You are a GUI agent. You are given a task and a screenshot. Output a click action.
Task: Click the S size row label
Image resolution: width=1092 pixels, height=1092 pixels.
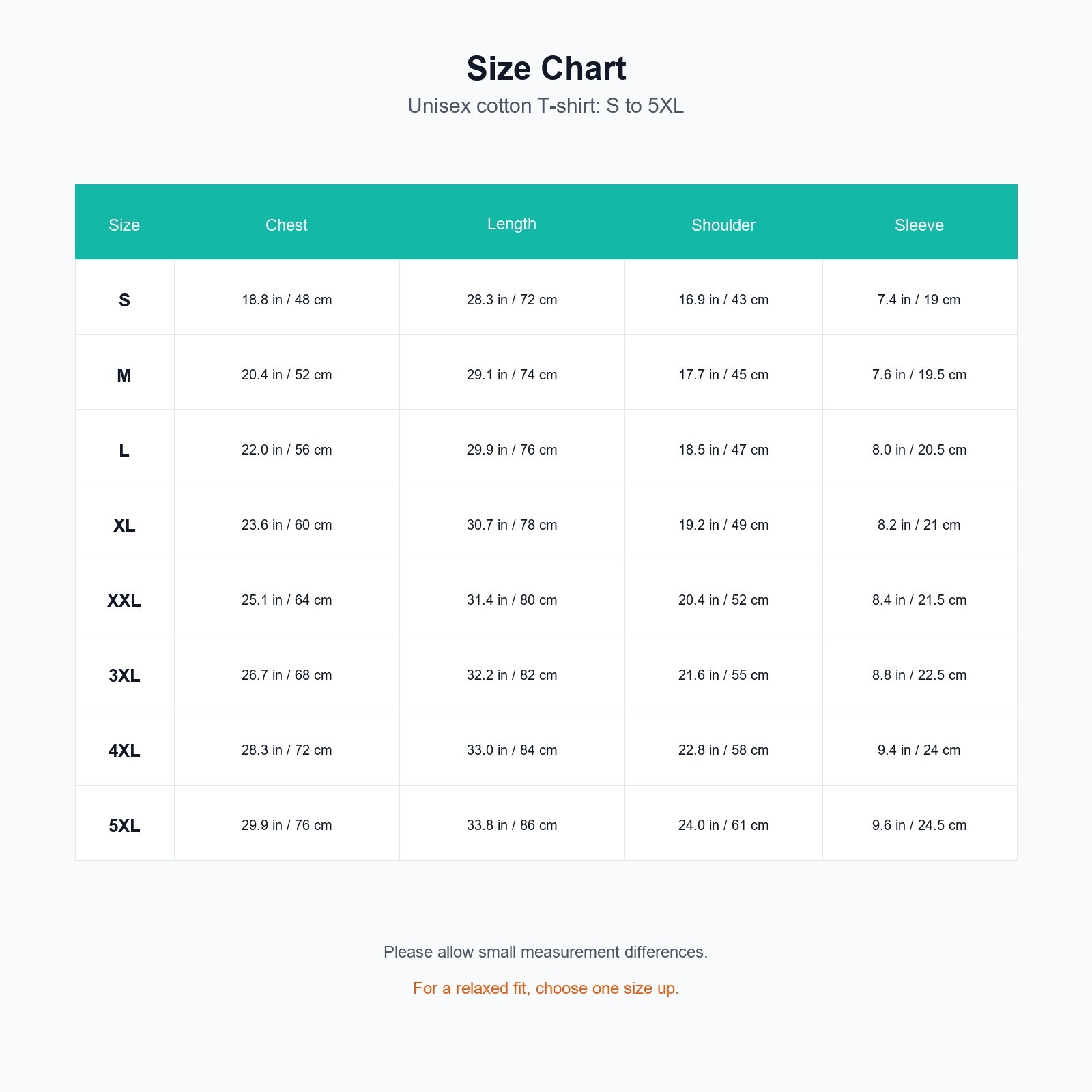pyautogui.click(x=124, y=300)
